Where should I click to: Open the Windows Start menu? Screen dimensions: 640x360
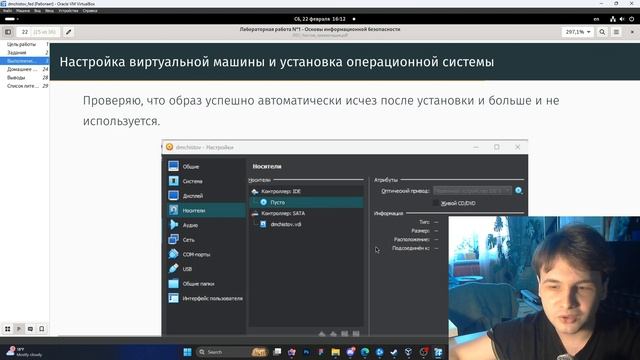click(x=187, y=352)
